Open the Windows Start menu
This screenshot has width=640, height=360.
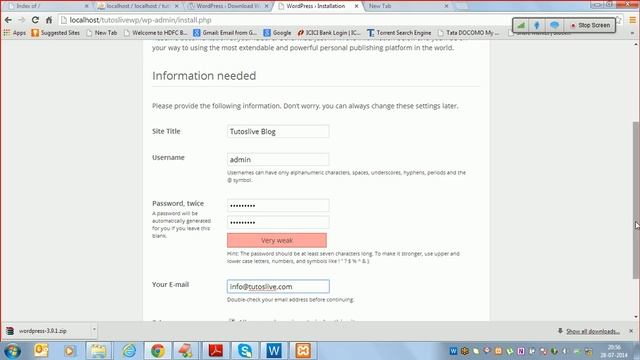click(12, 351)
